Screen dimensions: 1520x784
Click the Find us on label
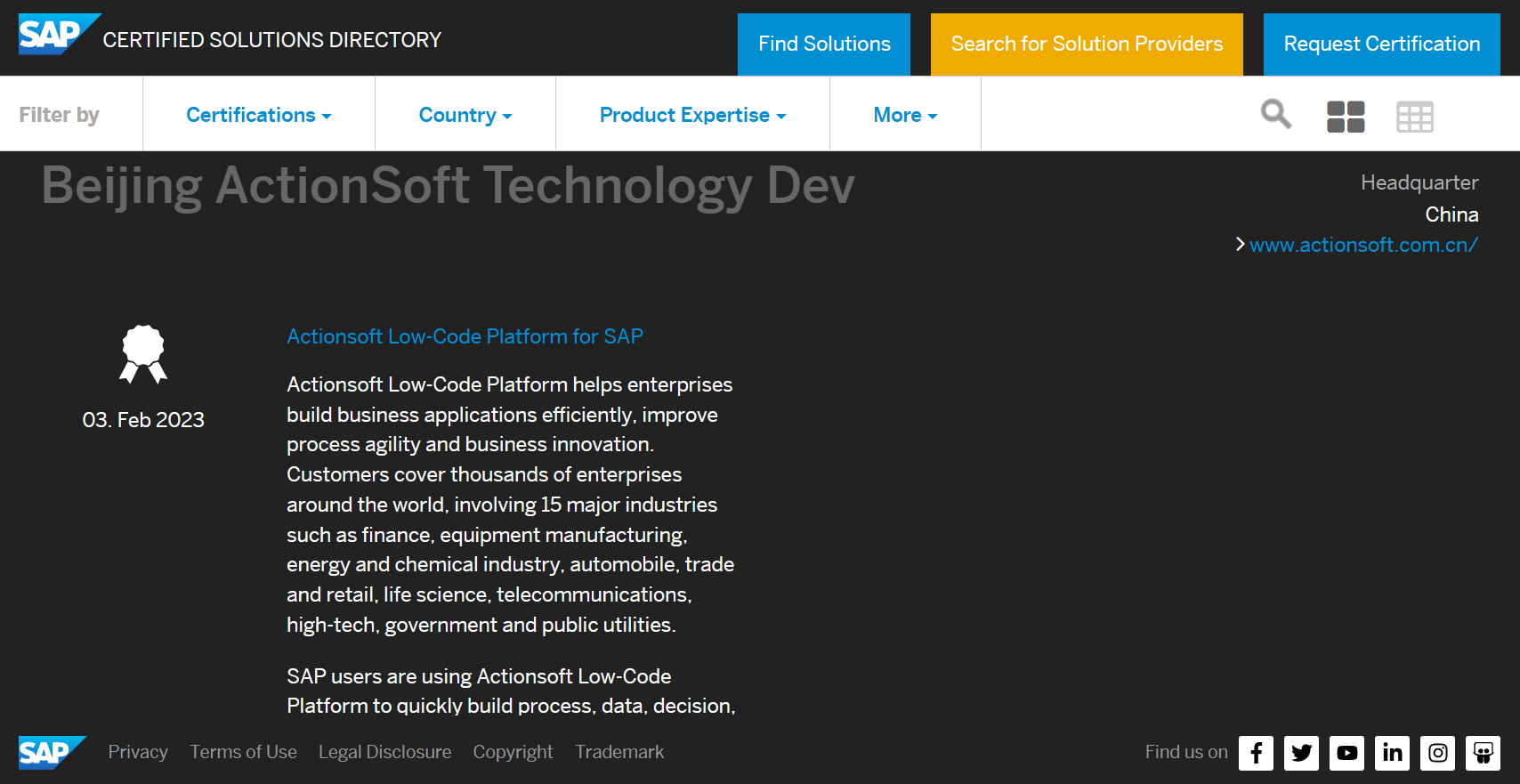click(x=1186, y=752)
